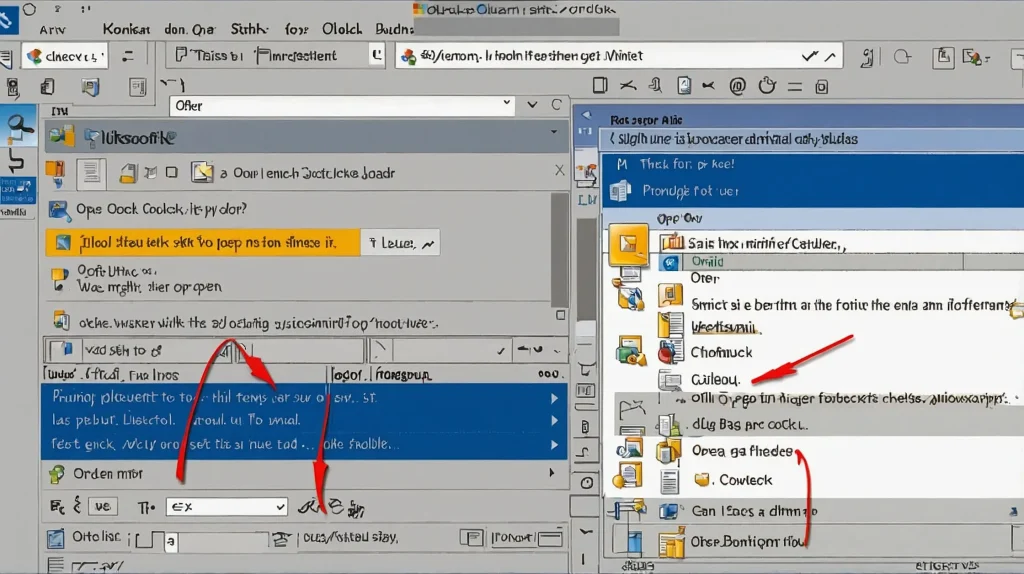
Task: Close the 'Oor l ench' bar with X
Action: point(560,170)
